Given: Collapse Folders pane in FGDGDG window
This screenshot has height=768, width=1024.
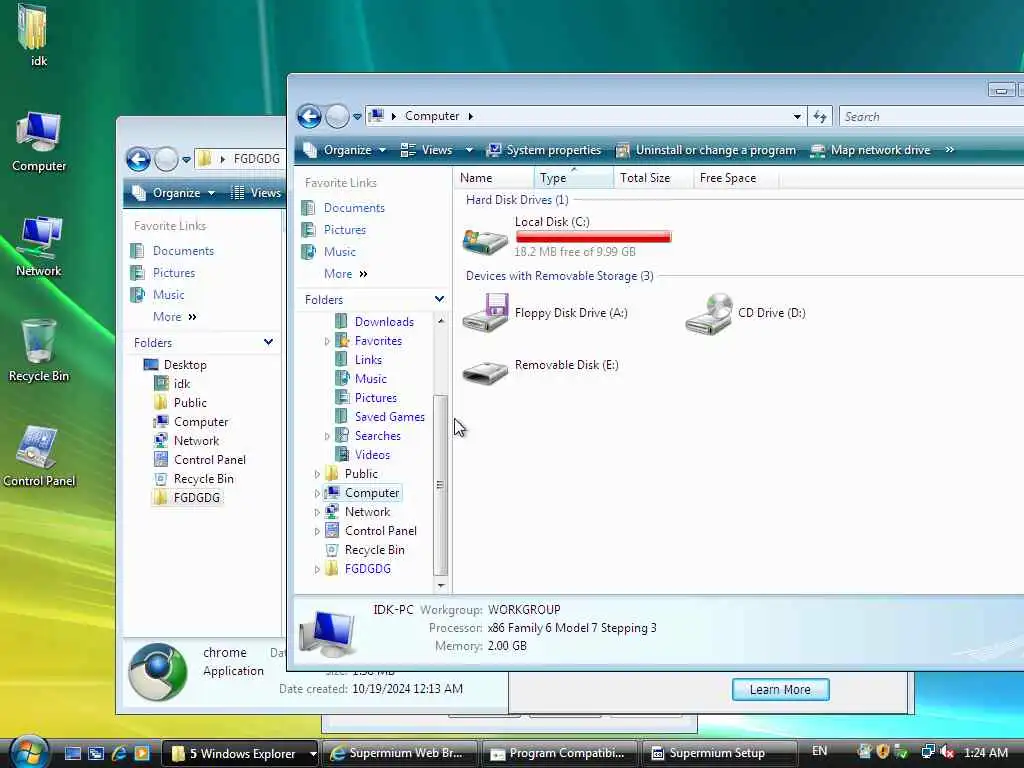Looking at the screenshot, I should (x=268, y=342).
